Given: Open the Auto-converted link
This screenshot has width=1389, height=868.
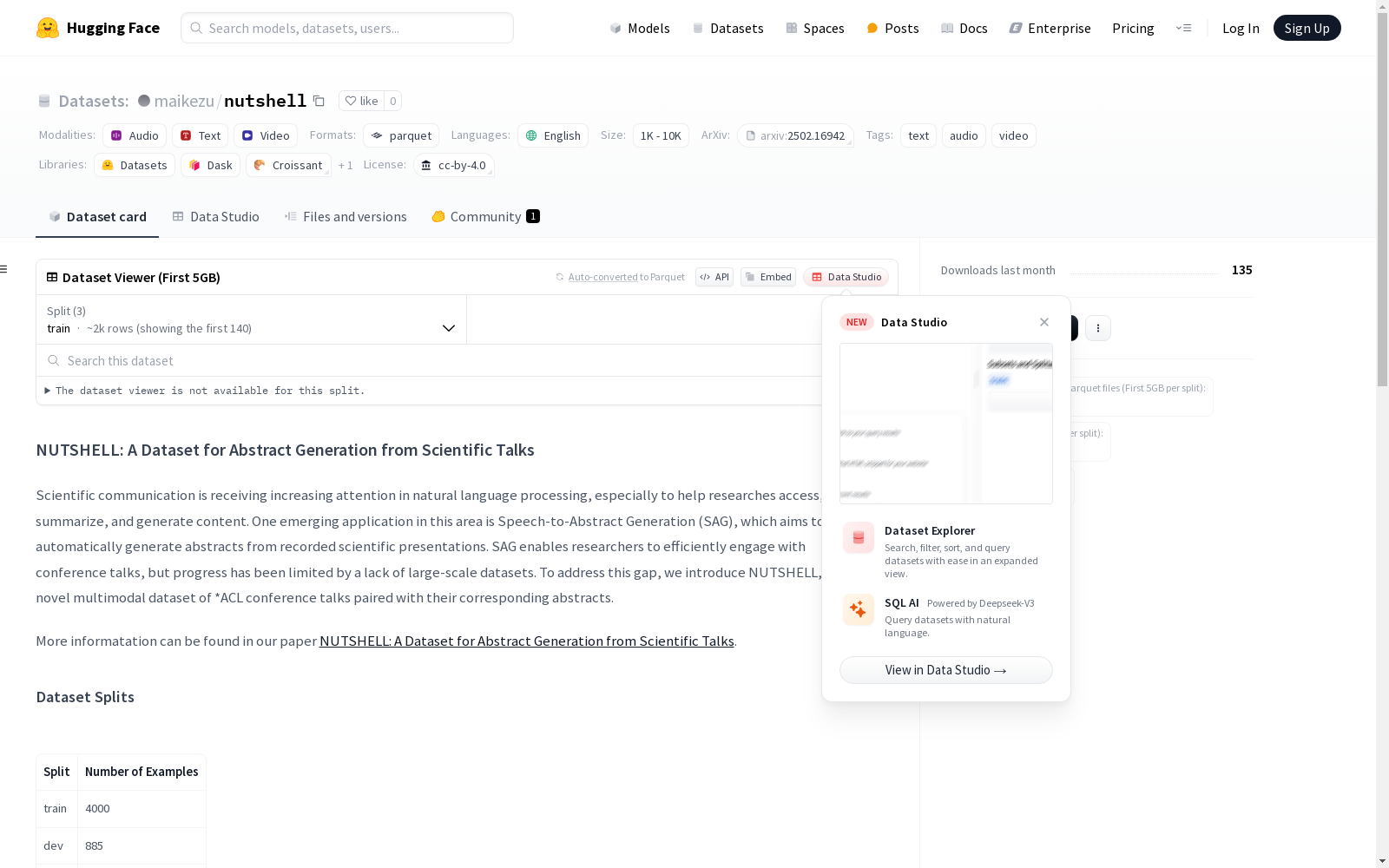Looking at the screenshot, I should 603,277.
